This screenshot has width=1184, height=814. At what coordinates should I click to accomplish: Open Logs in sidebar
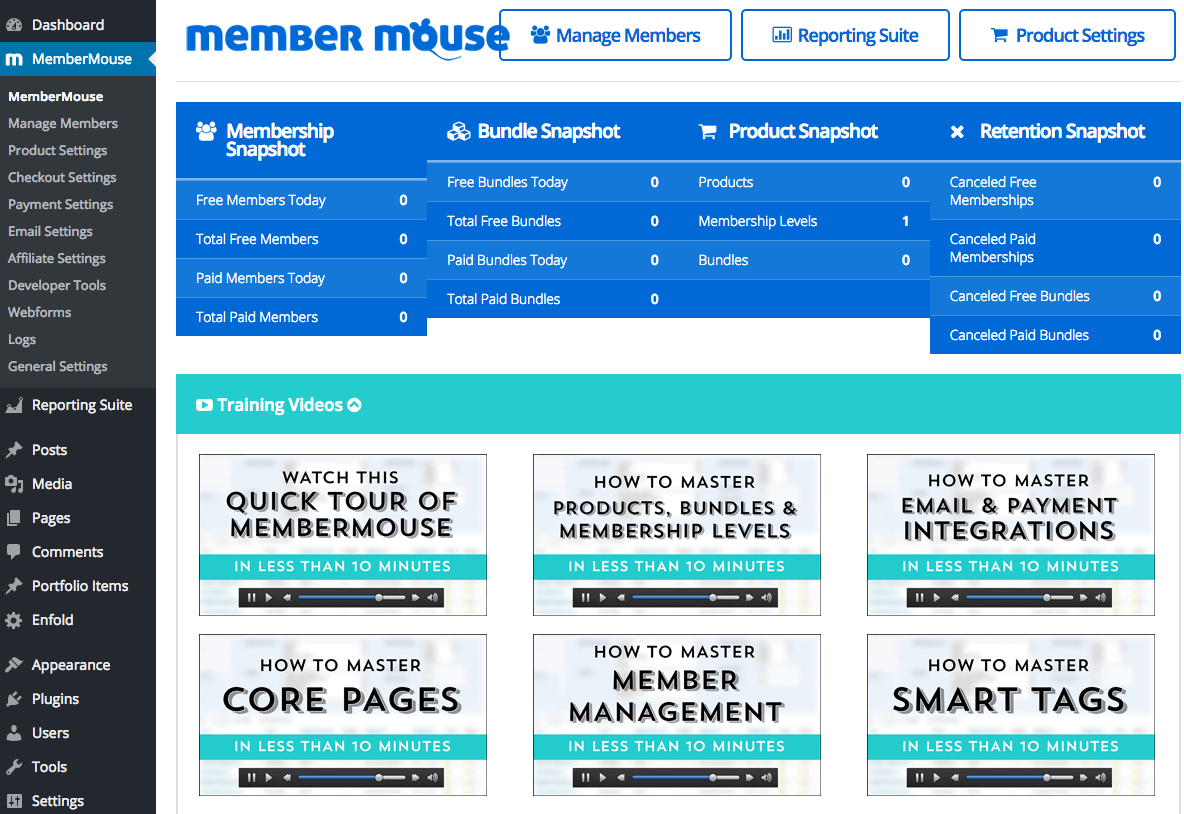(x=22, y=340)
